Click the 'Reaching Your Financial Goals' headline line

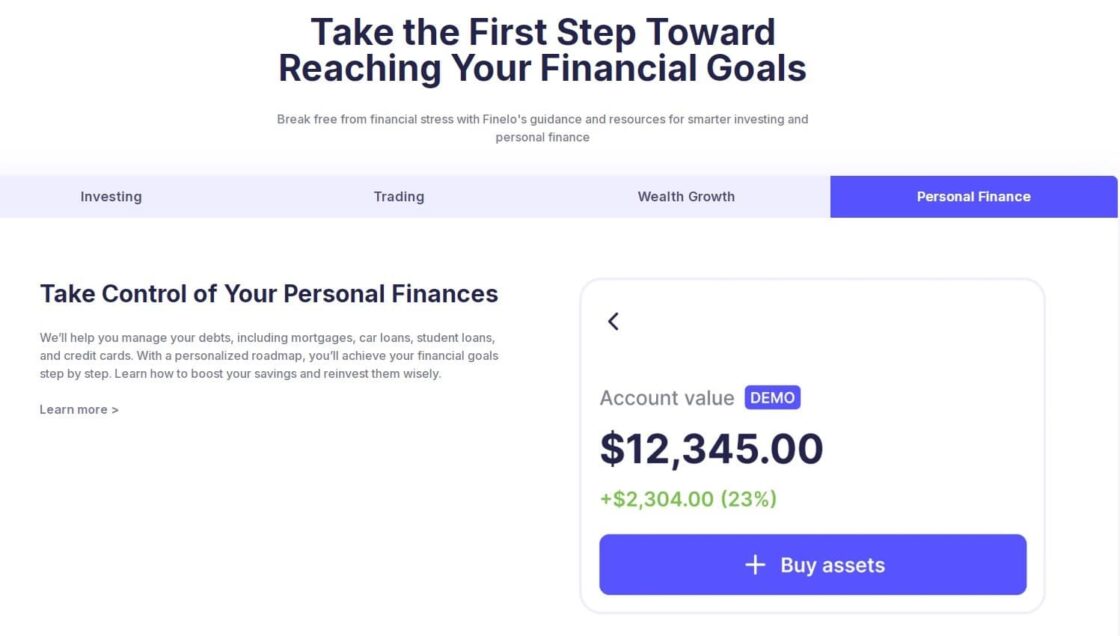pyautogui.click(x=542, y=69)
